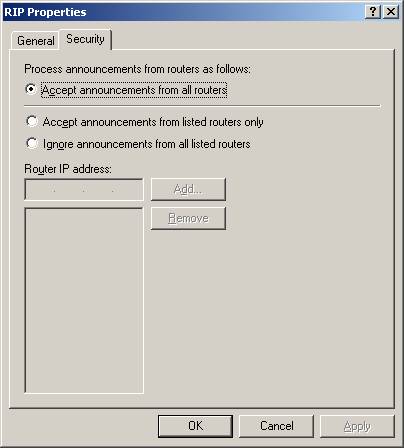Click the RIP Properties title bar
404x448 pixels.
pos(183,12)
